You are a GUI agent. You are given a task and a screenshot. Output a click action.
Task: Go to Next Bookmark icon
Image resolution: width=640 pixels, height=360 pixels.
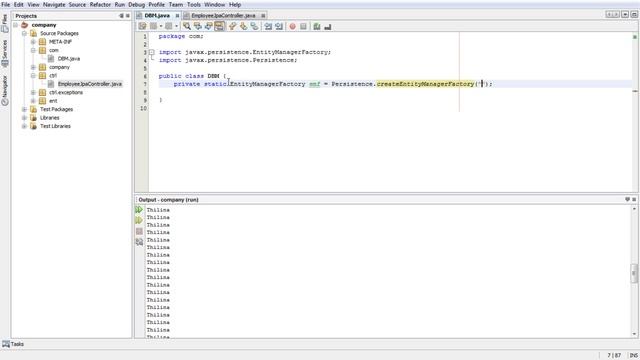click(x=244, y=27)
